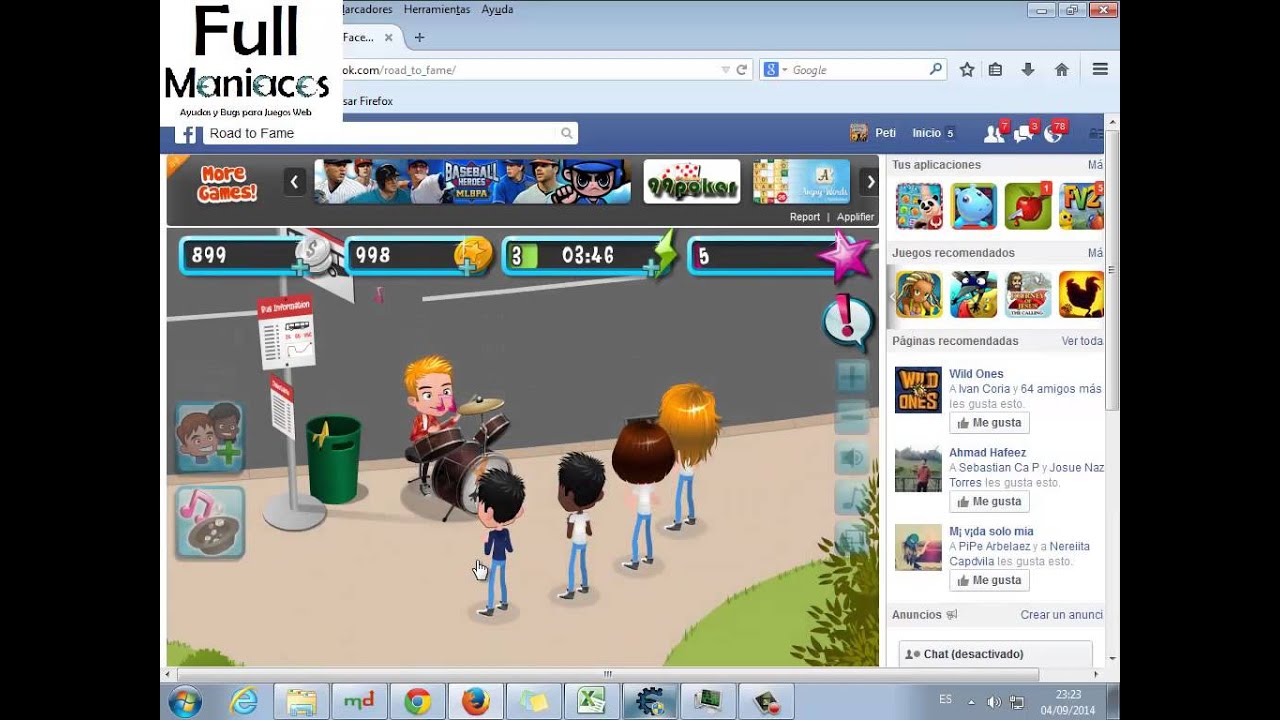Click the green trash can in game
Image resolution: width=1280 pixels, height=720 pixels.
click(x=333, y=458)
